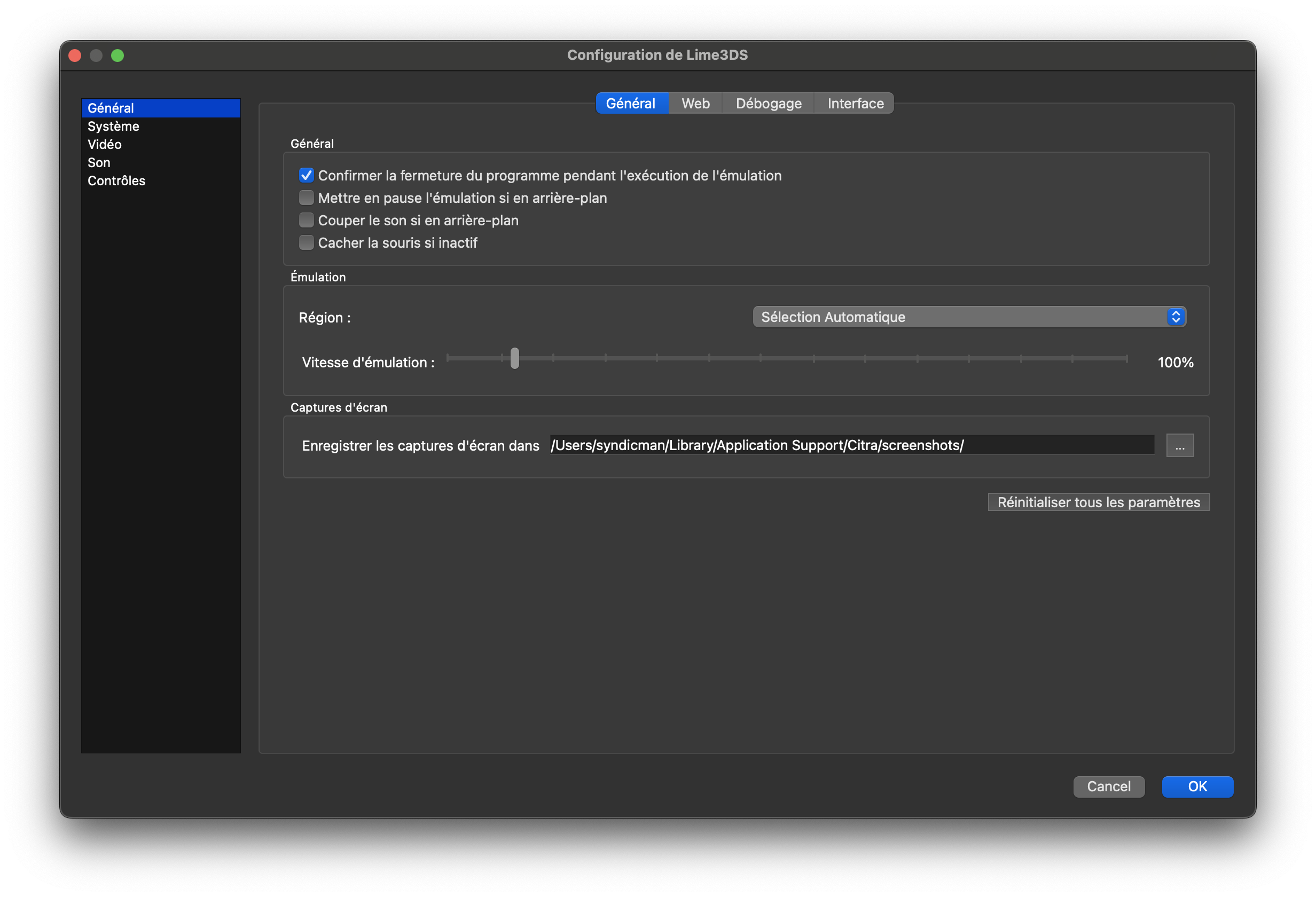The height and width of the screenshot is (897, 1316).
Task: Switch to the Web tab
Action: [x=695, y=104]
